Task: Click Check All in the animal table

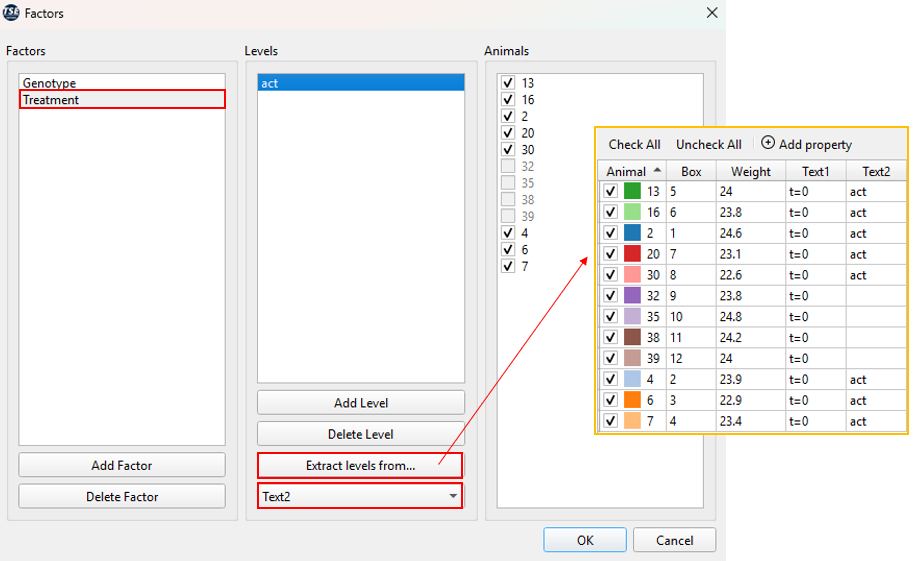Action: coord(634,145)
